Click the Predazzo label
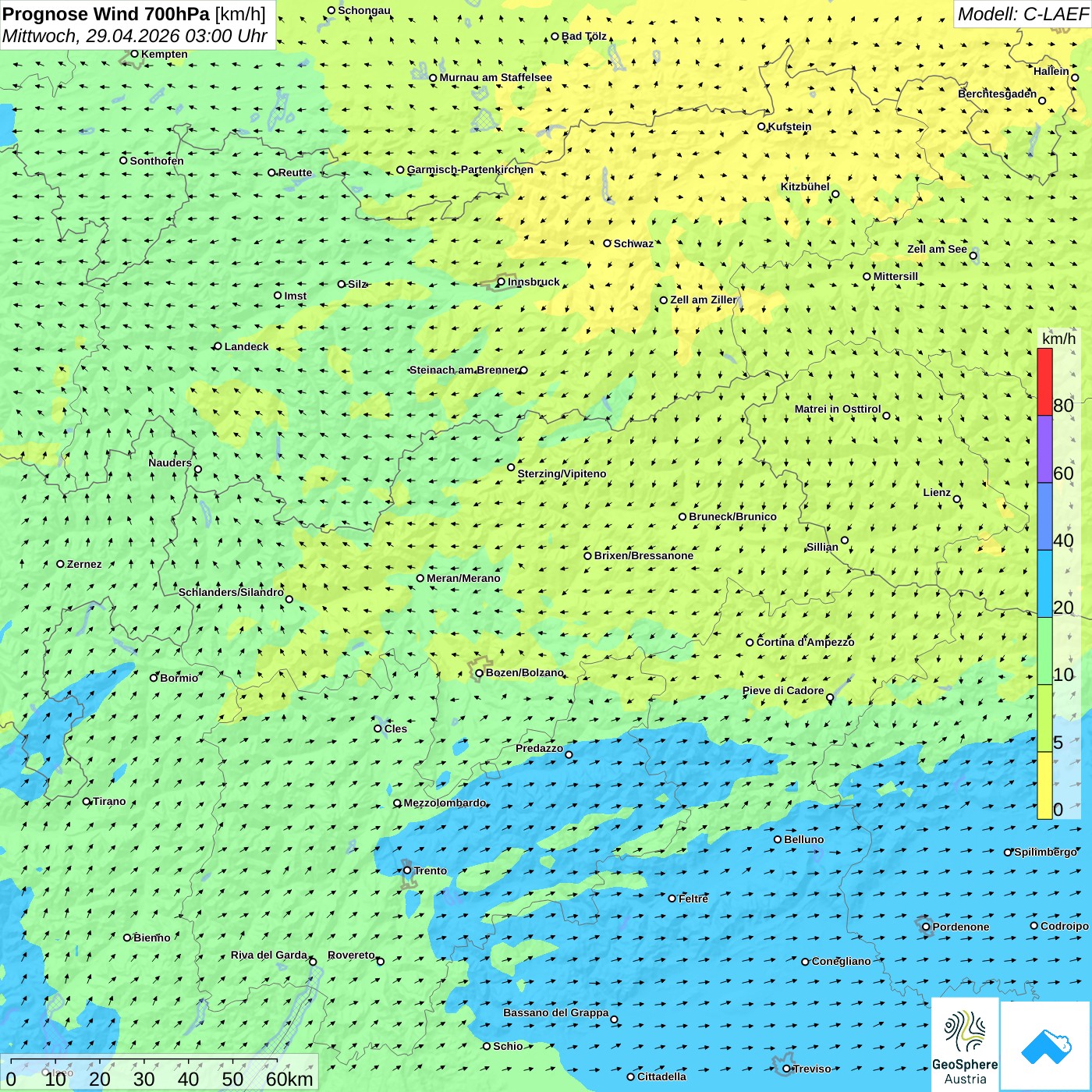Screen dimensions: 1092x1092 pos(539,748)
